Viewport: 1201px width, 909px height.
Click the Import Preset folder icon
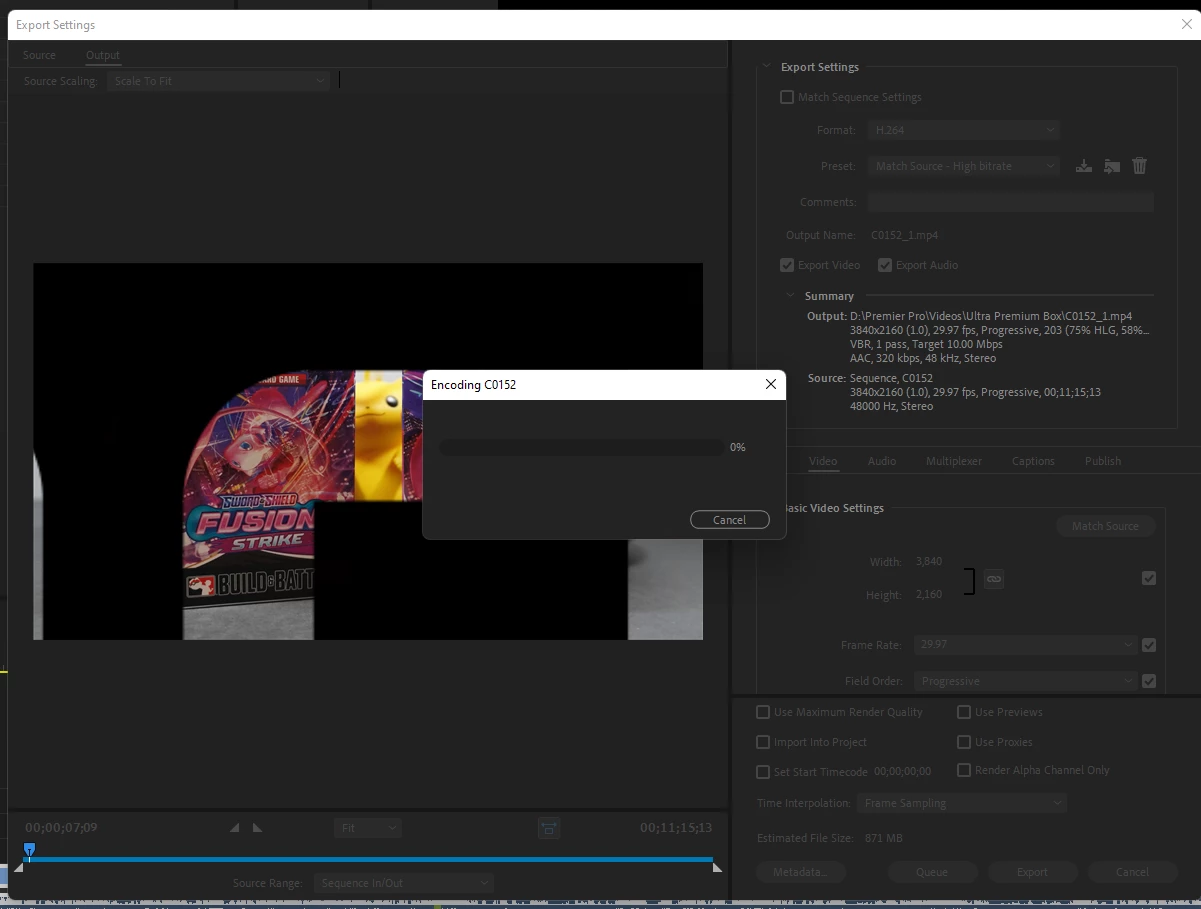(x=1111, y=166)
